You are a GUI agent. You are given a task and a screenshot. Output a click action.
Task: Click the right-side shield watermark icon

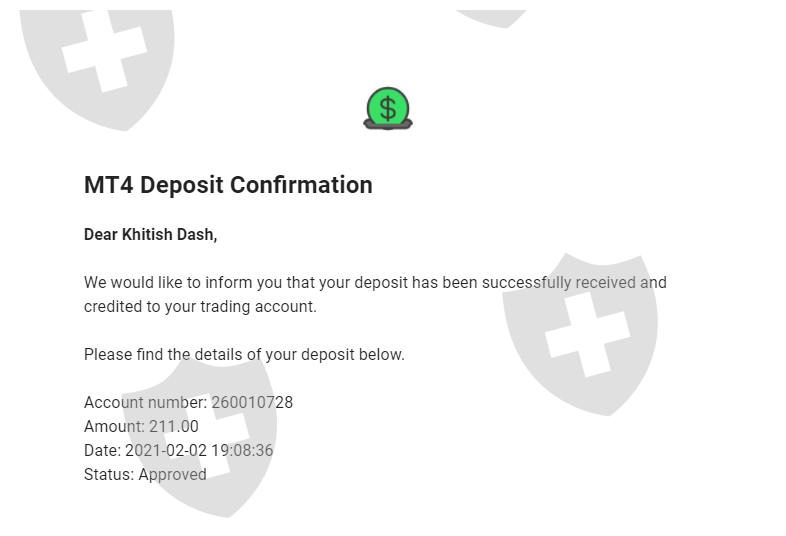581,331
